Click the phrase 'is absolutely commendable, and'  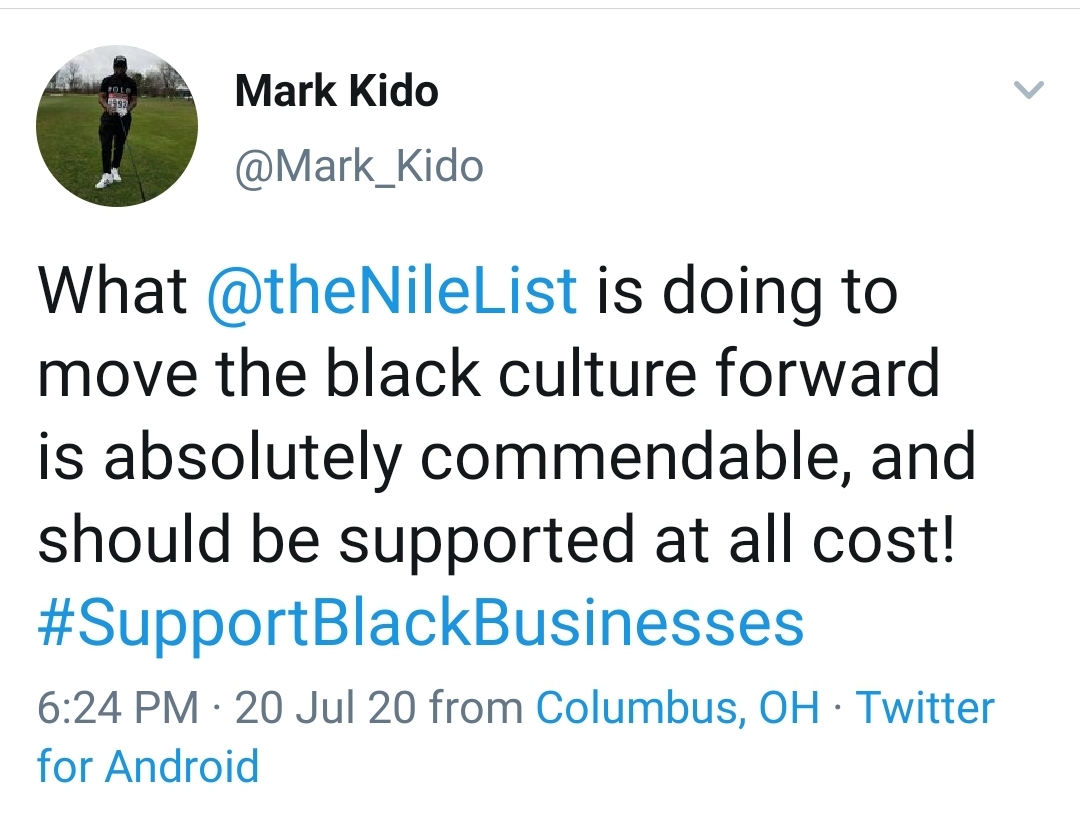tap(506, 457)
